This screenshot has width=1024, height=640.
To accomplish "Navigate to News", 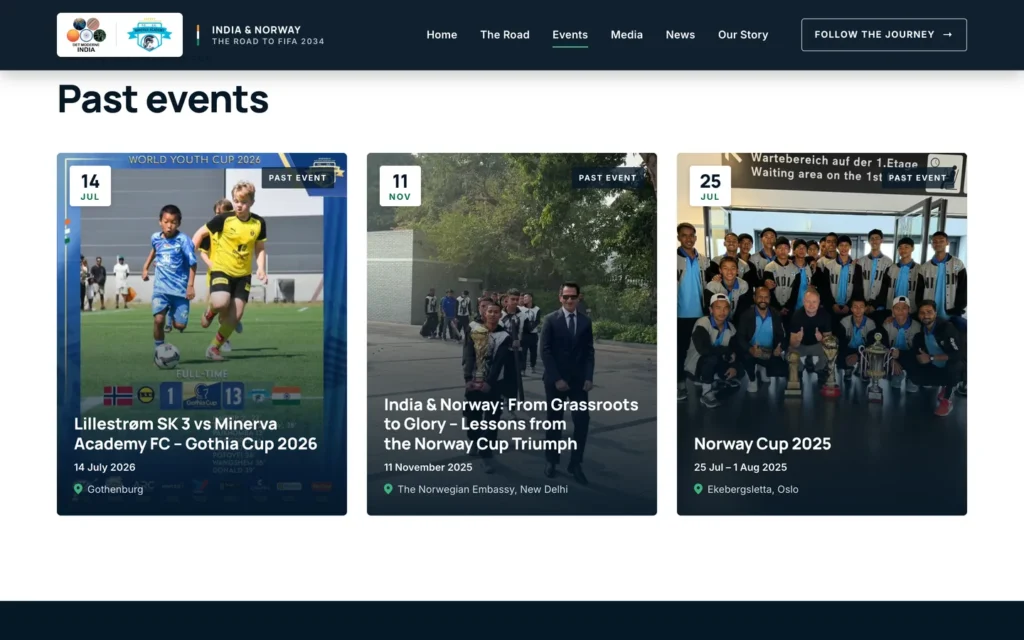I will 680,35.
